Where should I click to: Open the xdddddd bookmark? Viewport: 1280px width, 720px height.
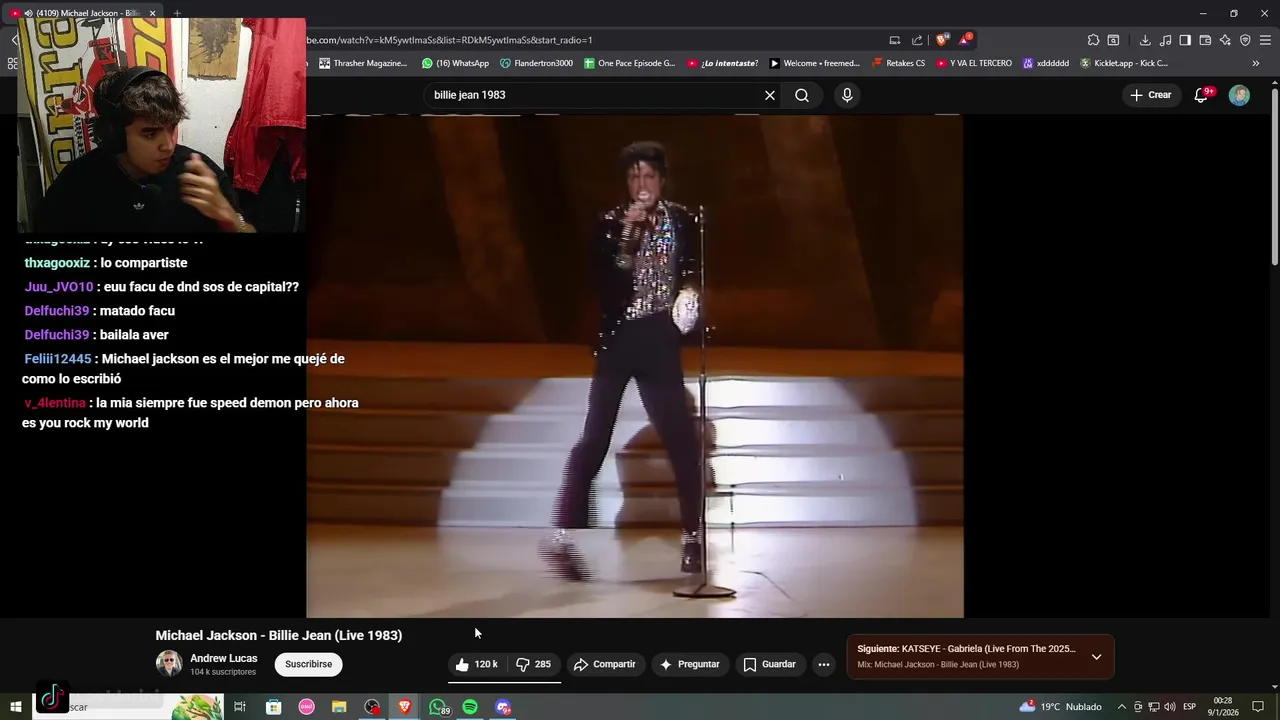coord(1045,63)
